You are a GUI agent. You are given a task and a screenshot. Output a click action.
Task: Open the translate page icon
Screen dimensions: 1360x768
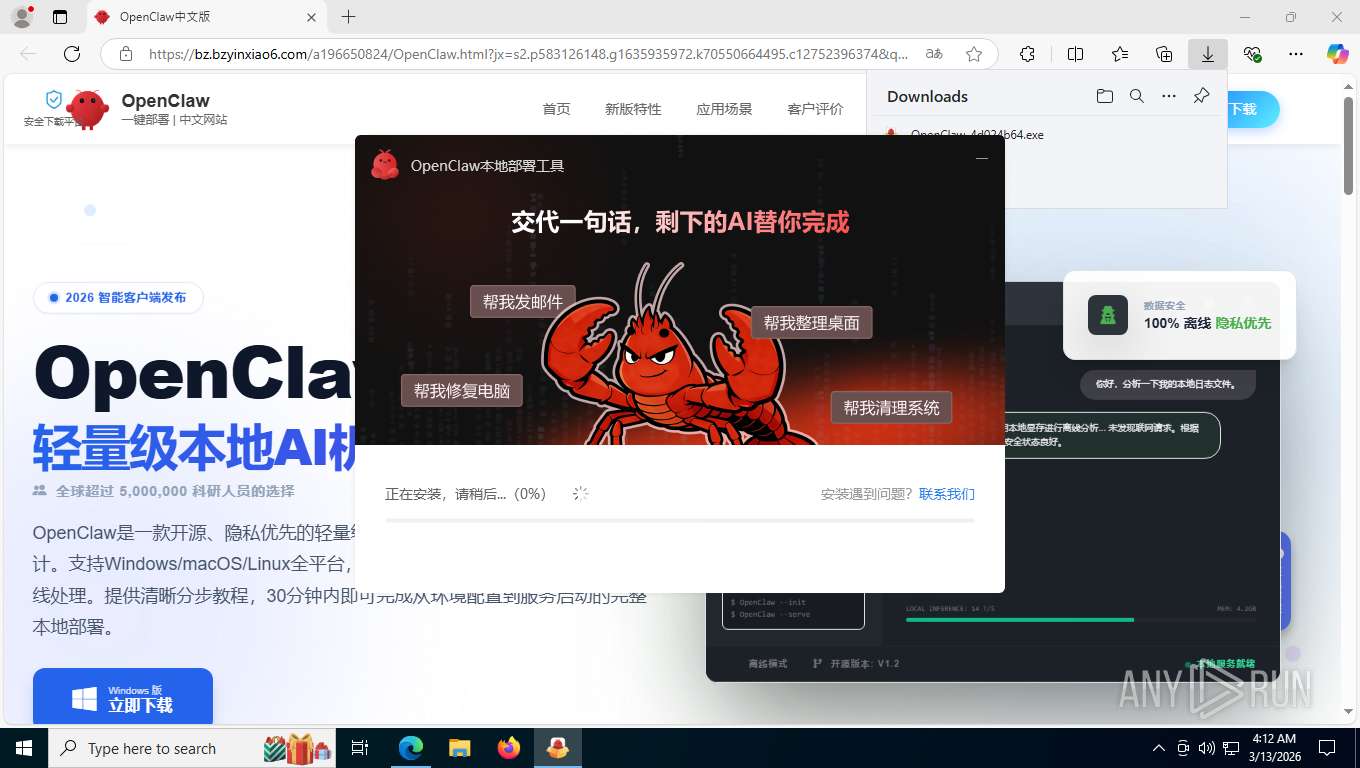click(x=934, y=54)
